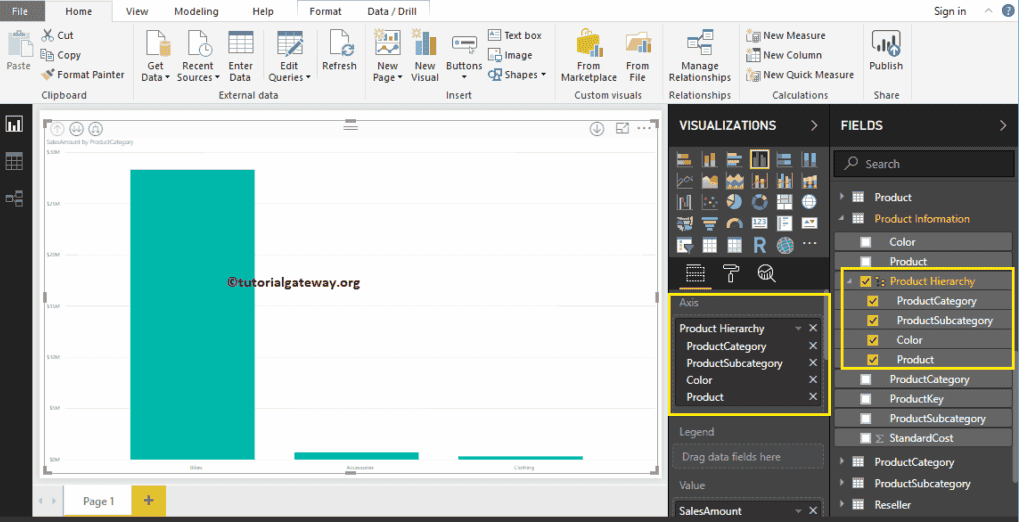The width and height of the screenshot is (1019, 522).
Task: Click the Sign in link
Action: 949,11
